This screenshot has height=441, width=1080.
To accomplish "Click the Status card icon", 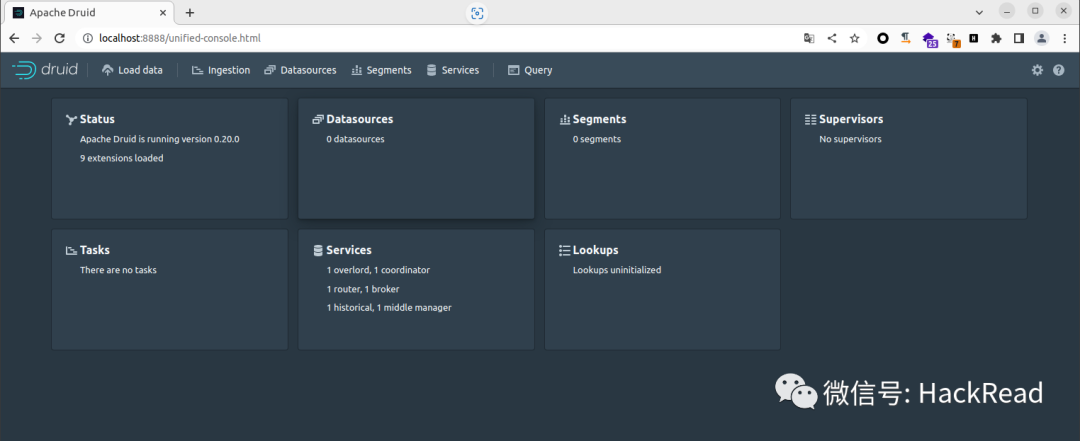I will click(70, 120).
